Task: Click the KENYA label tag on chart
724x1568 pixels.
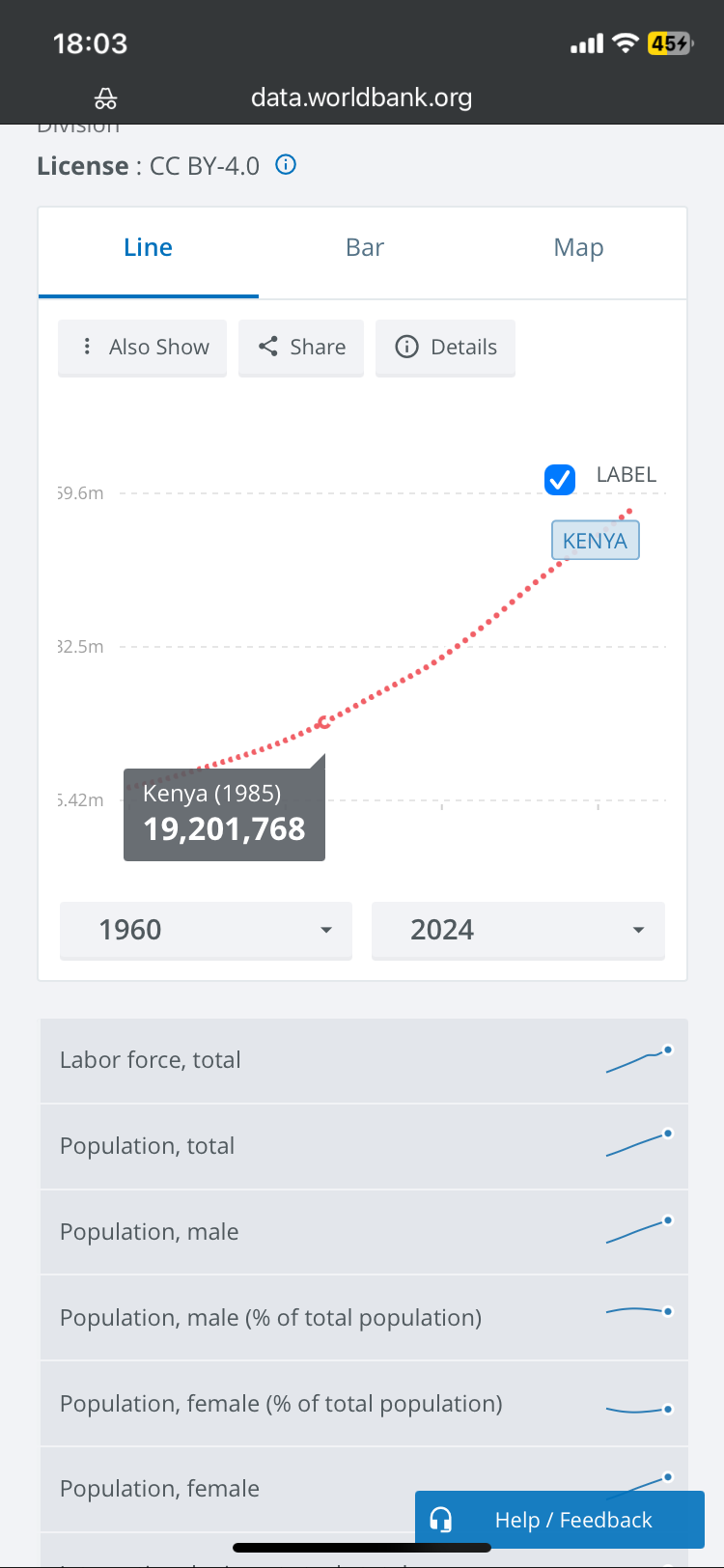Action: click(595, 541)
